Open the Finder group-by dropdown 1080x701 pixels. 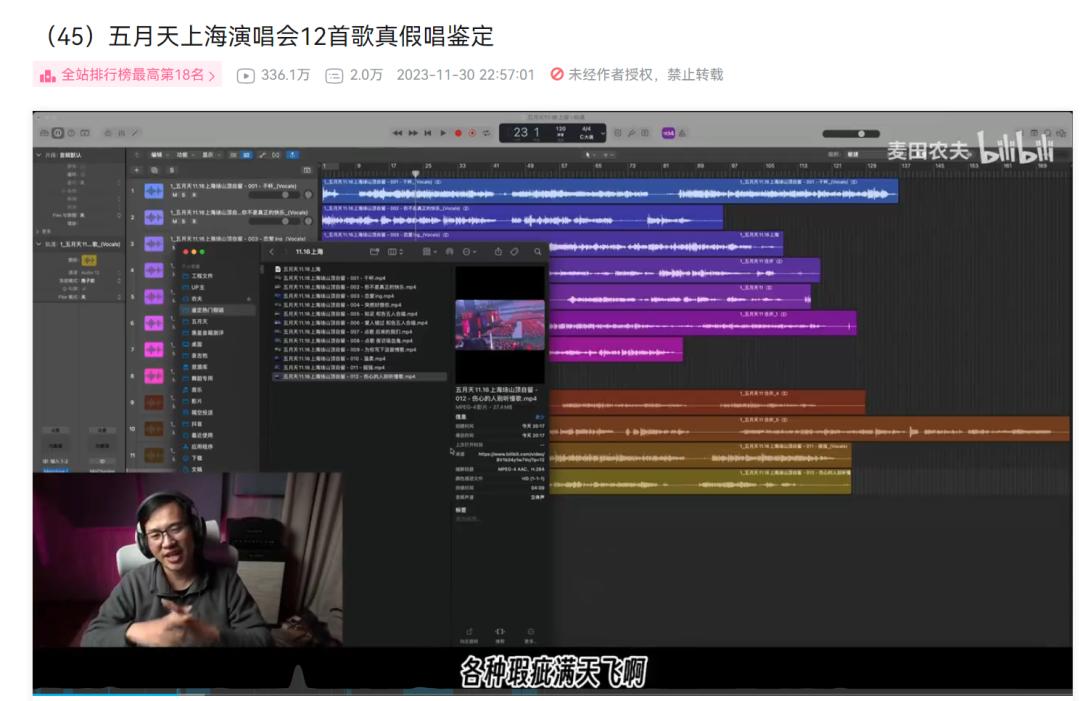(x=429, y=252)
